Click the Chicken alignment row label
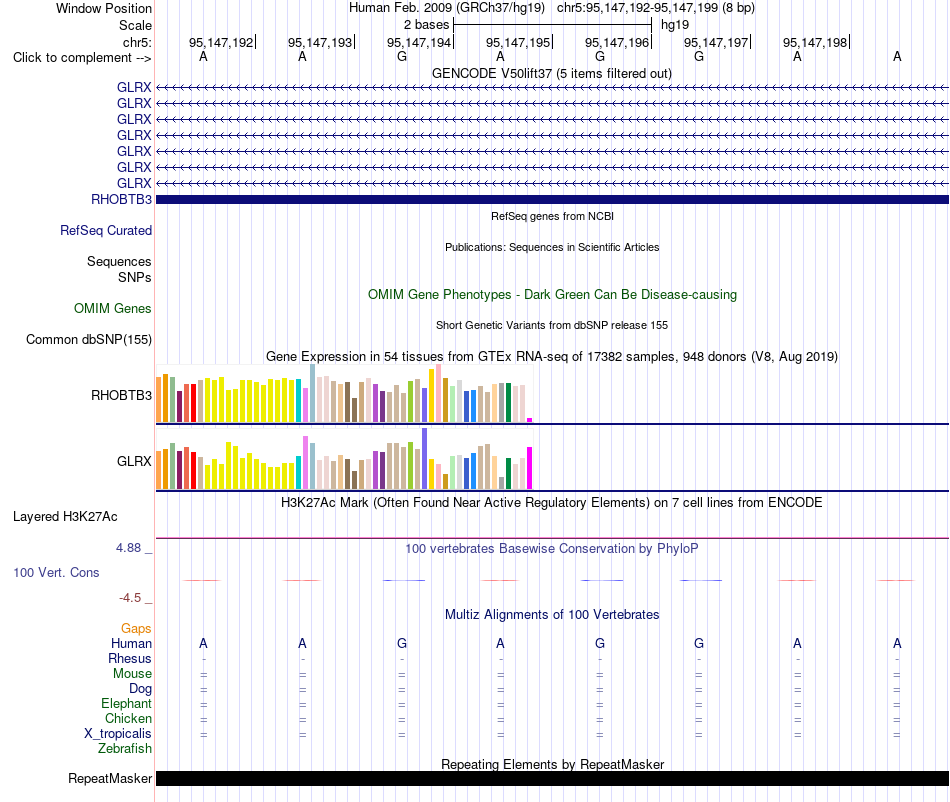Screen dimensions: 950x802 click(128, 718)
